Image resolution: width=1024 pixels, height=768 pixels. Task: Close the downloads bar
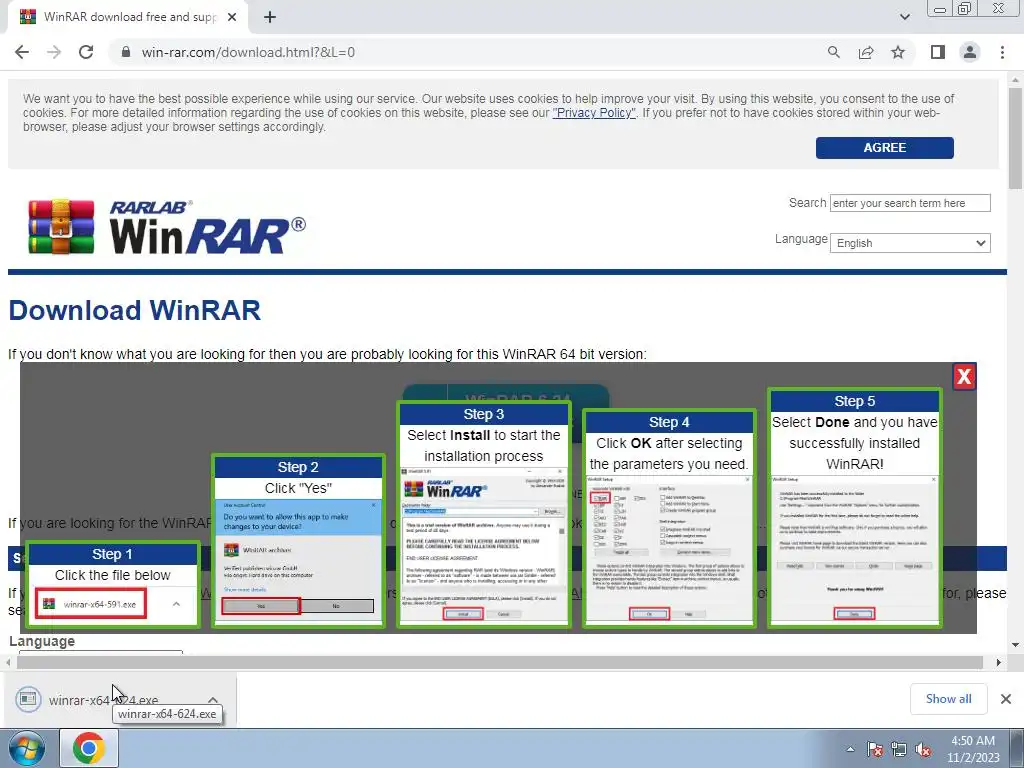click(x=1006, y=699)
